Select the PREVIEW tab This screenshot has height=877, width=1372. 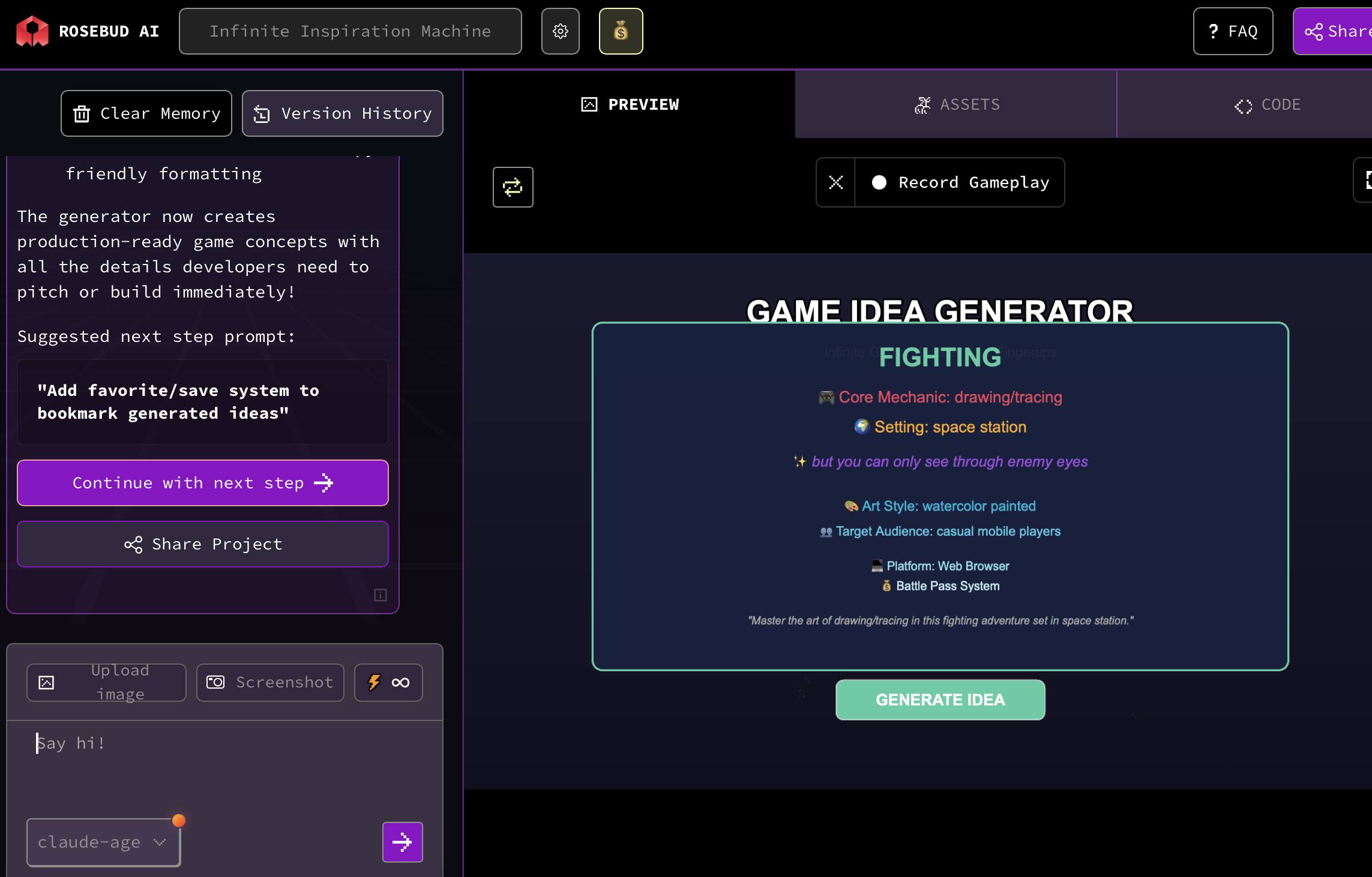(630, 104)
